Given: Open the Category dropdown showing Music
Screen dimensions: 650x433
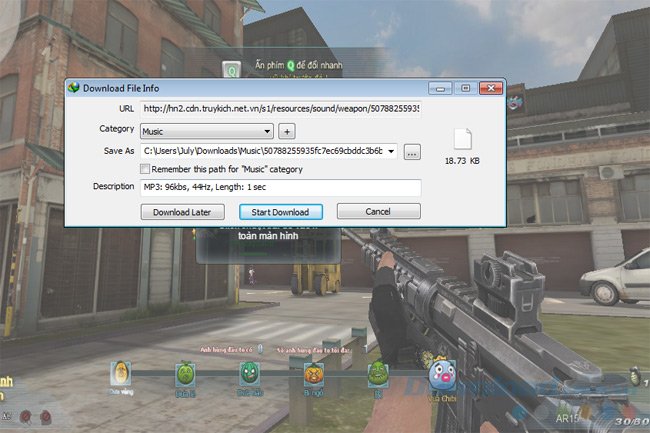Looking at the screenshot, I should coord(206,131).
